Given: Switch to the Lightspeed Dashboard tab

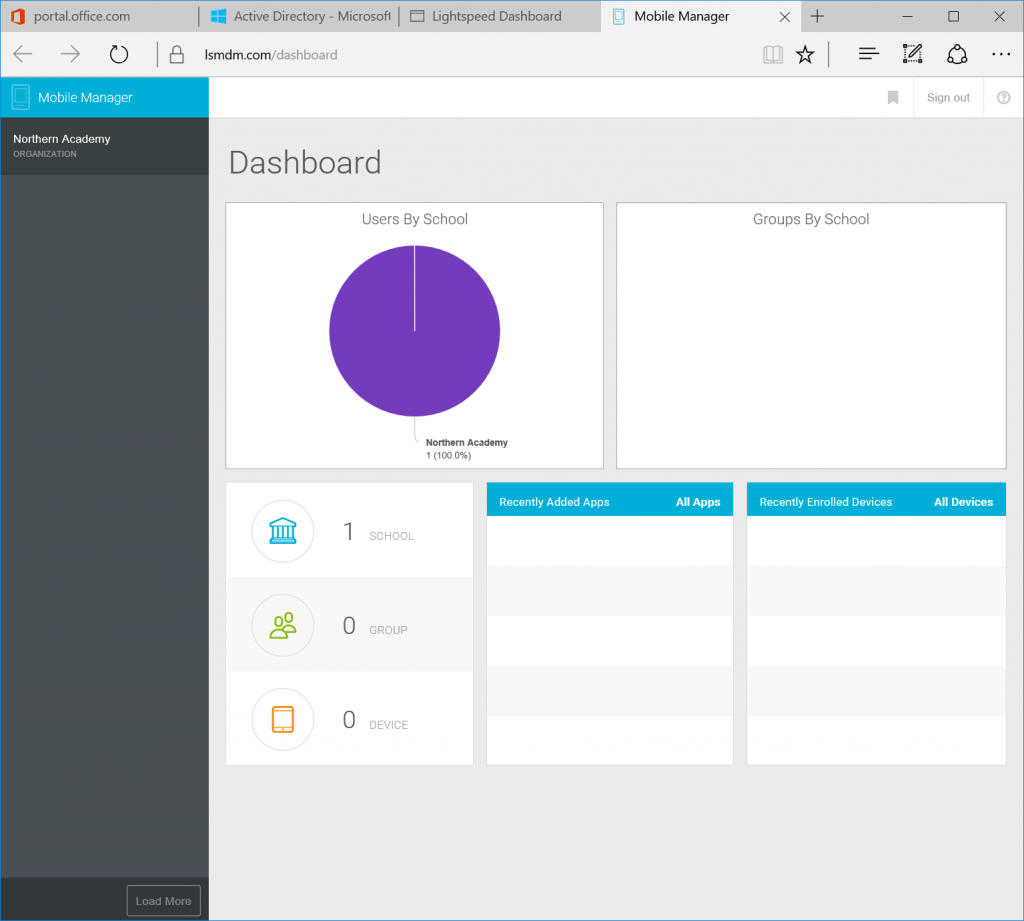Looking at the screenshot, I should click(x=500, y=16).
